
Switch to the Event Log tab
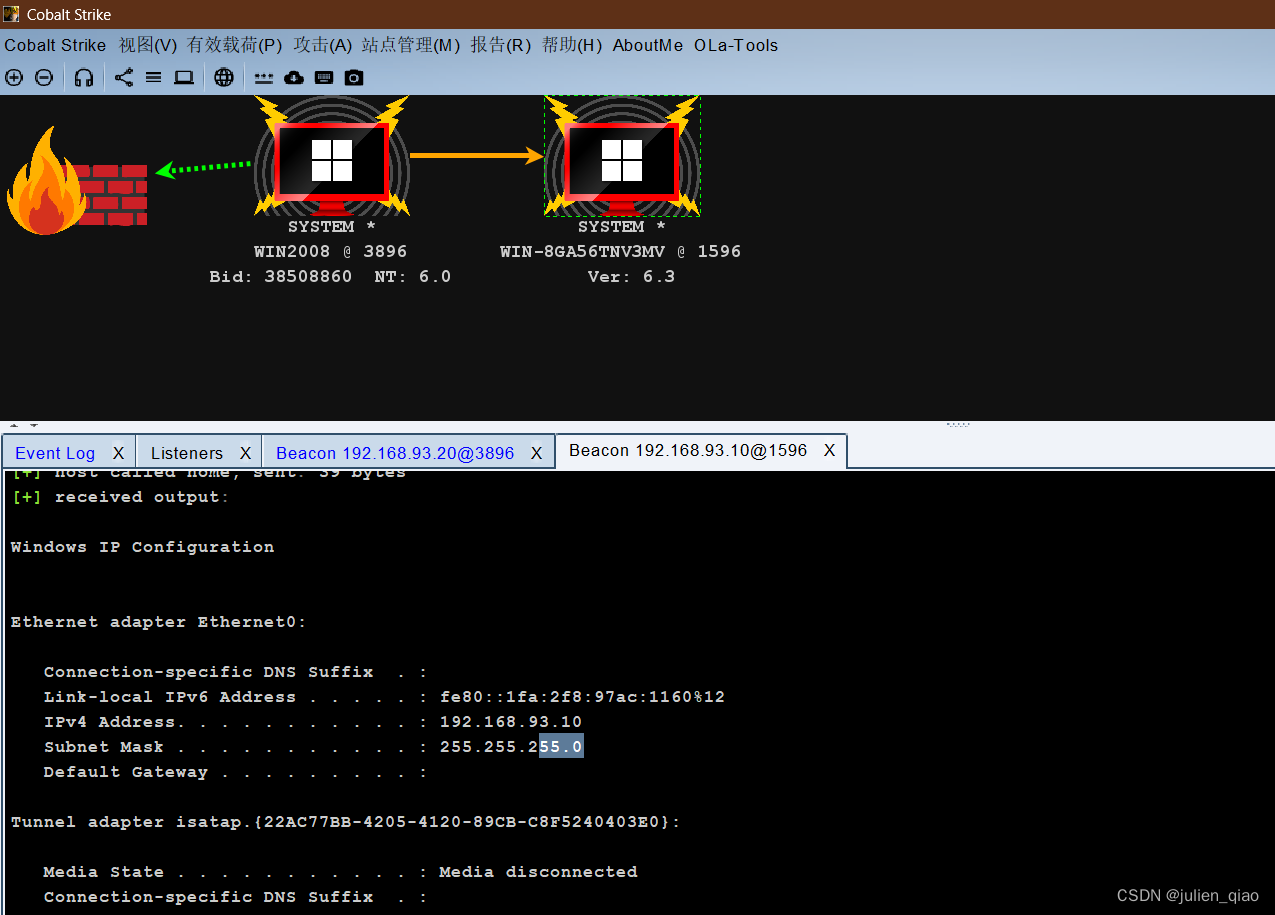click(55, 453)
